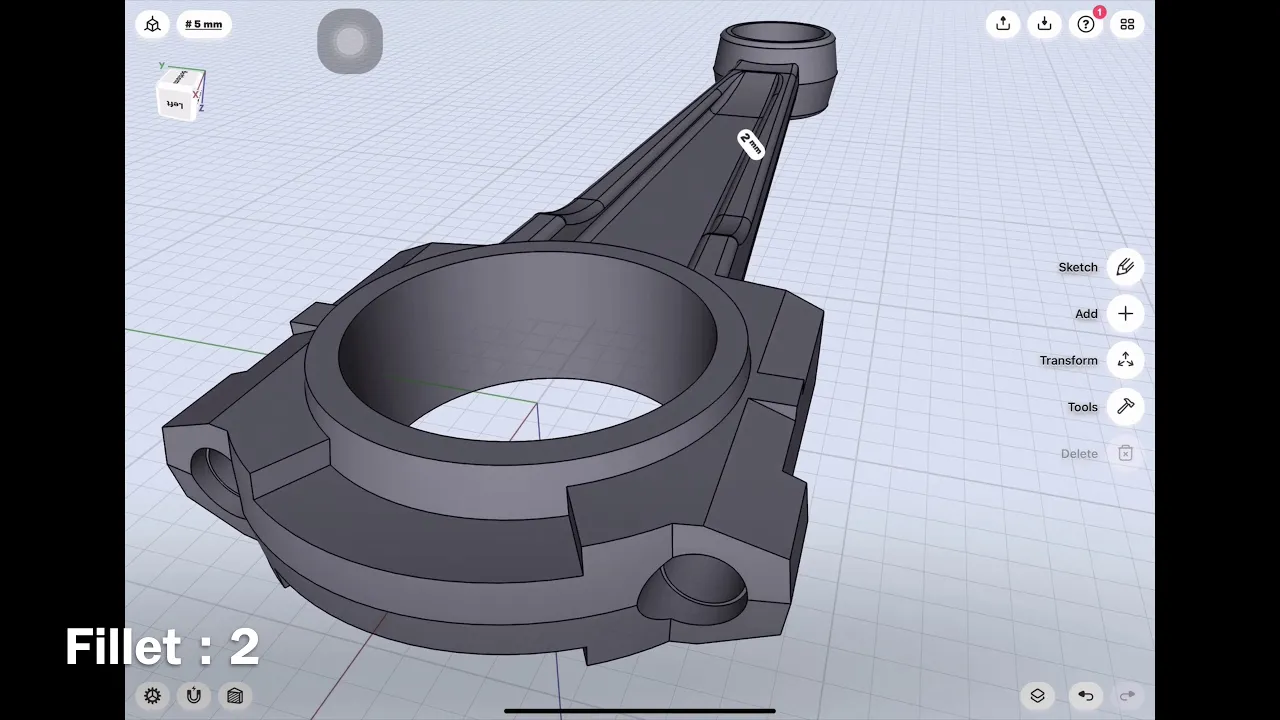This screenshot has width=1280, height=720.
Task: Click the Delete trash icon
Action: 1125,454
